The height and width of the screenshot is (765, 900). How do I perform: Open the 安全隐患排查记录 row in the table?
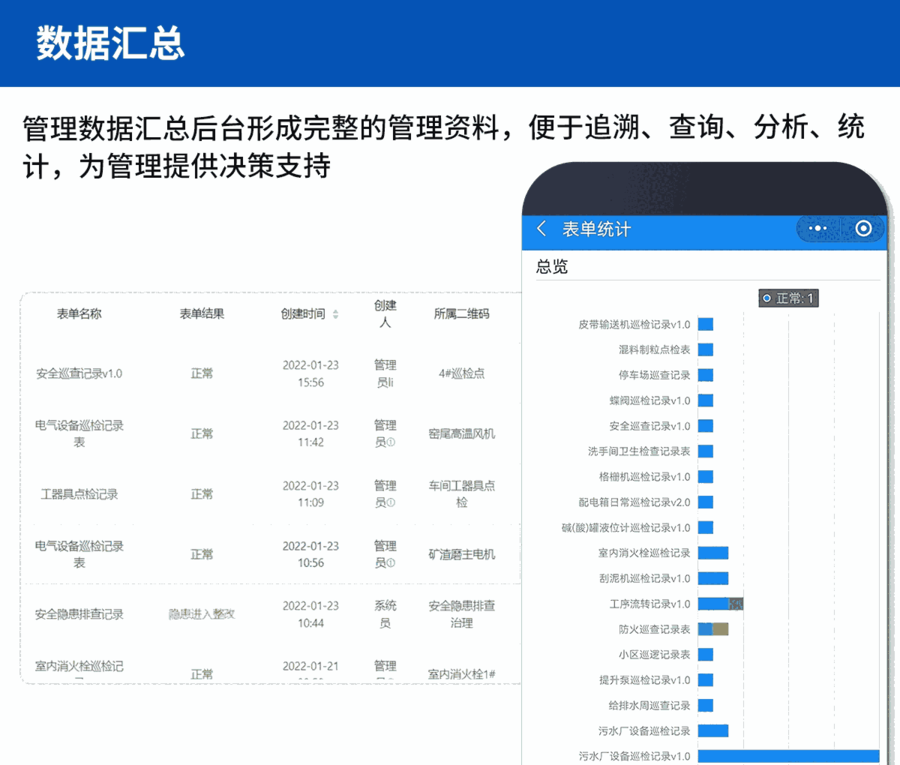click(79, 614)
